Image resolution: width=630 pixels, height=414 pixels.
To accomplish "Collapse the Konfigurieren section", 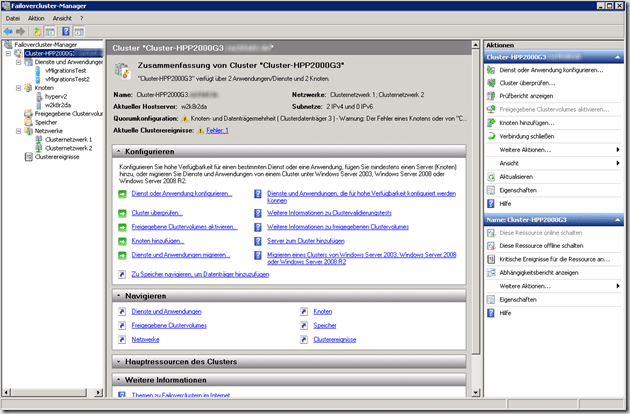I will pos(119,152).
